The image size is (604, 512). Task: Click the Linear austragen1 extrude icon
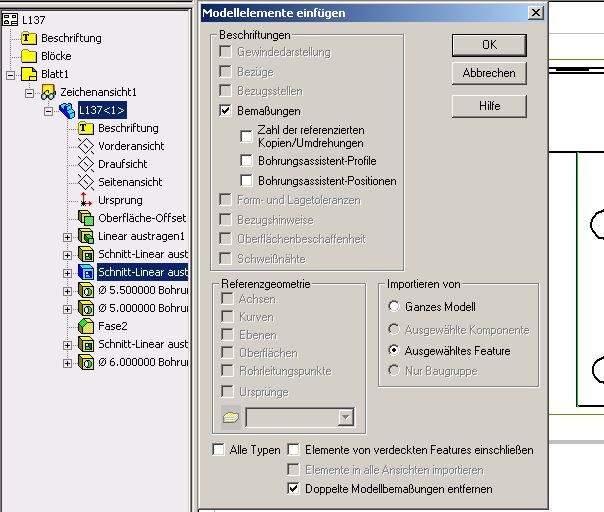86,236
